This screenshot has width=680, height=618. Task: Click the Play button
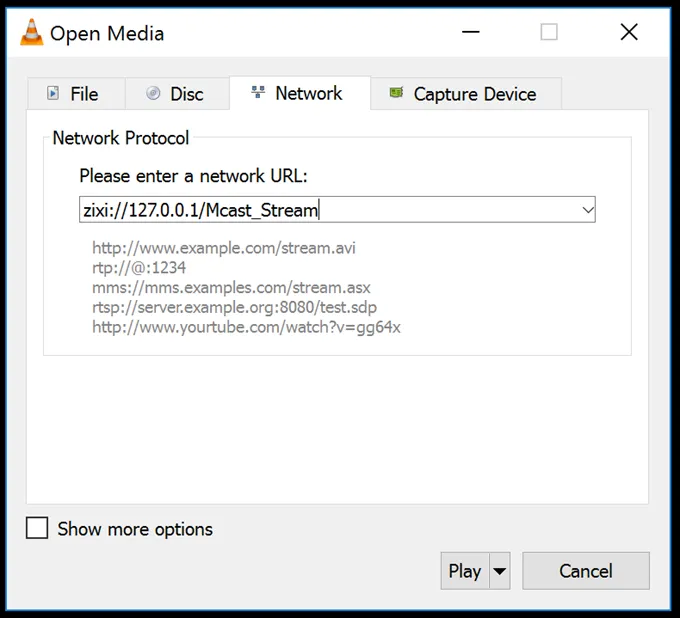pyautogui.click(x=465, y=571)
